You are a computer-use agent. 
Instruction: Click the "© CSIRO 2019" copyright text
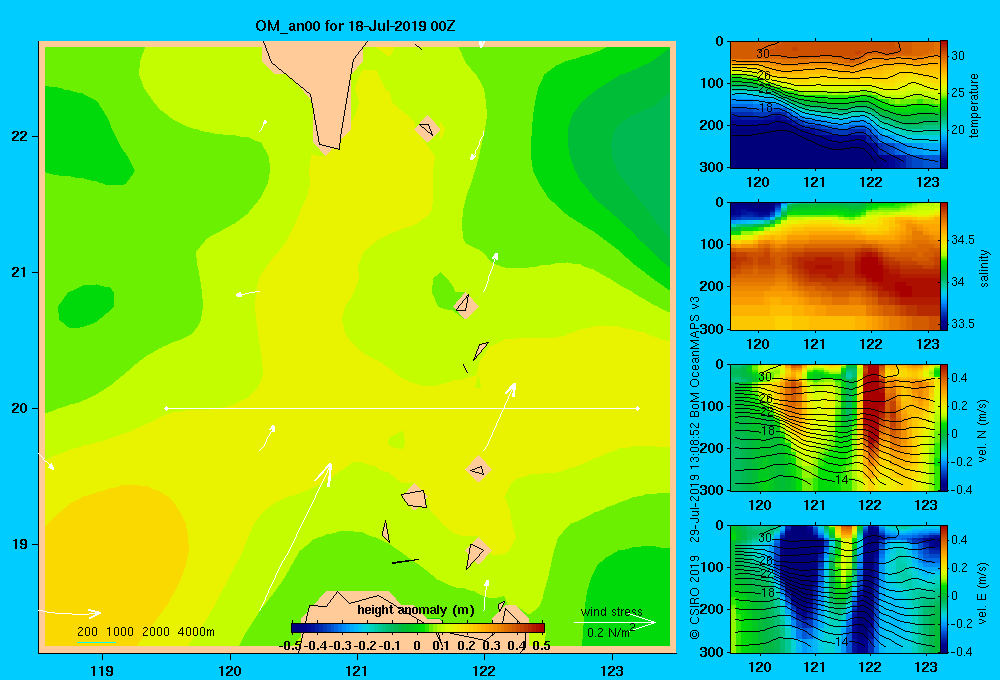coord(695,597)
